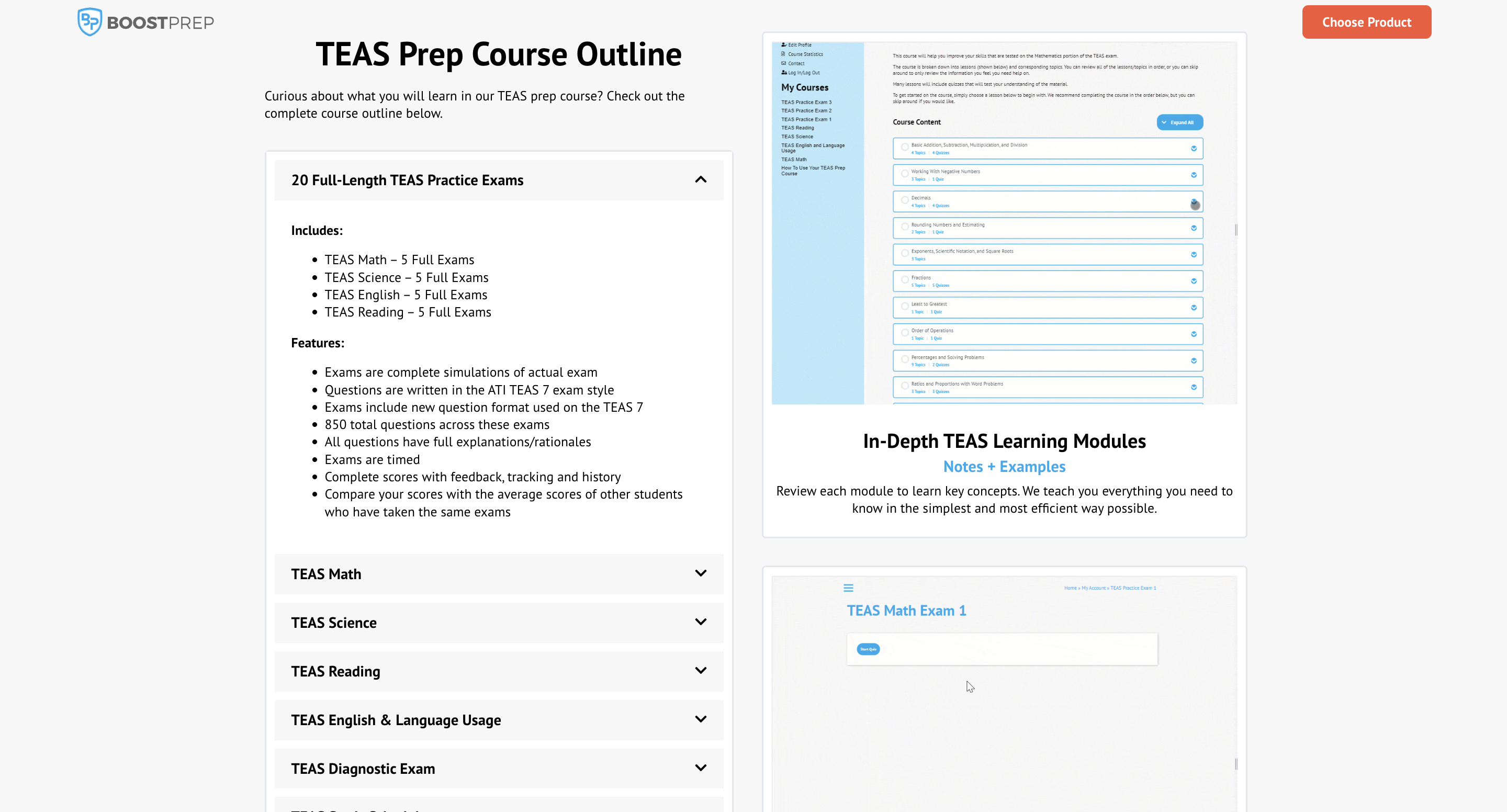This screenshot has height=812, width=1507.
Task: Click the blue Start Quiz pill button
Action: 868,649
